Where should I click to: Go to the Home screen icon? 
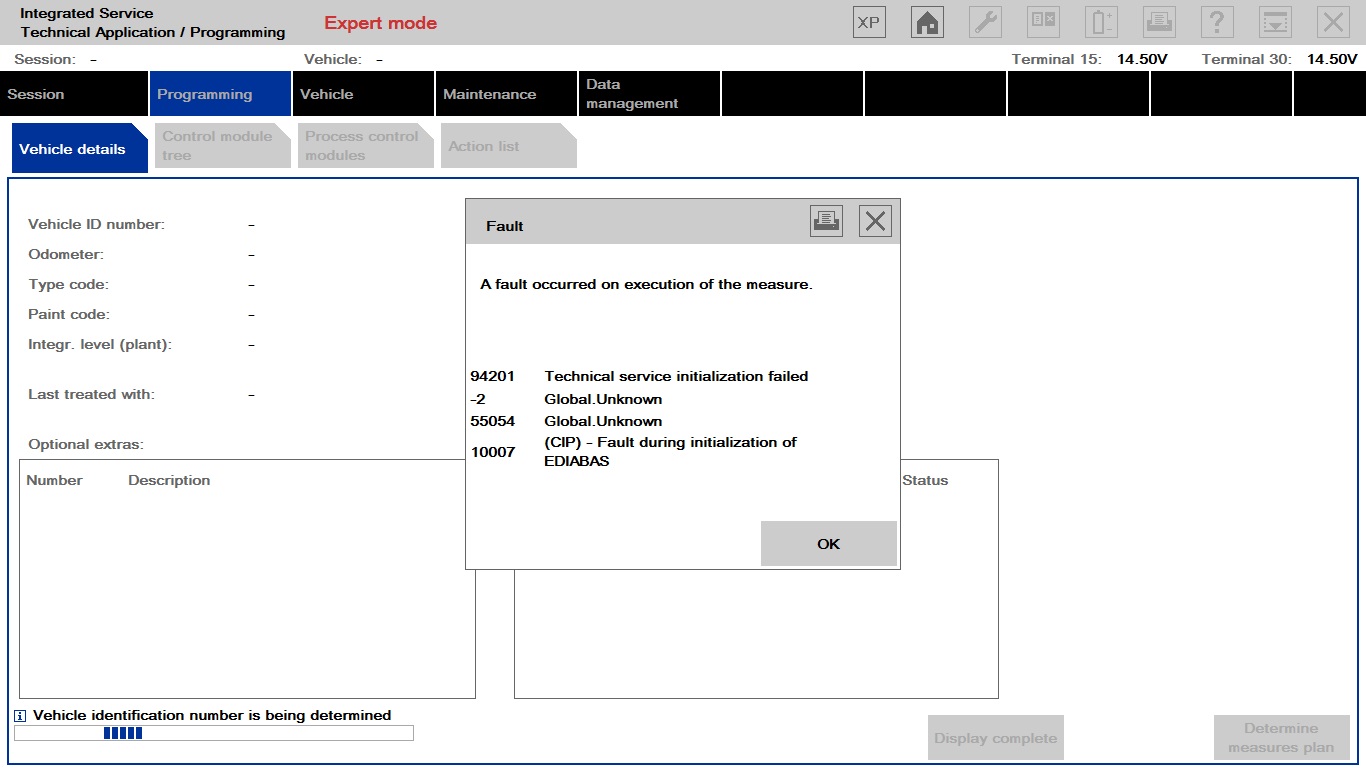[x=928, y=22]
